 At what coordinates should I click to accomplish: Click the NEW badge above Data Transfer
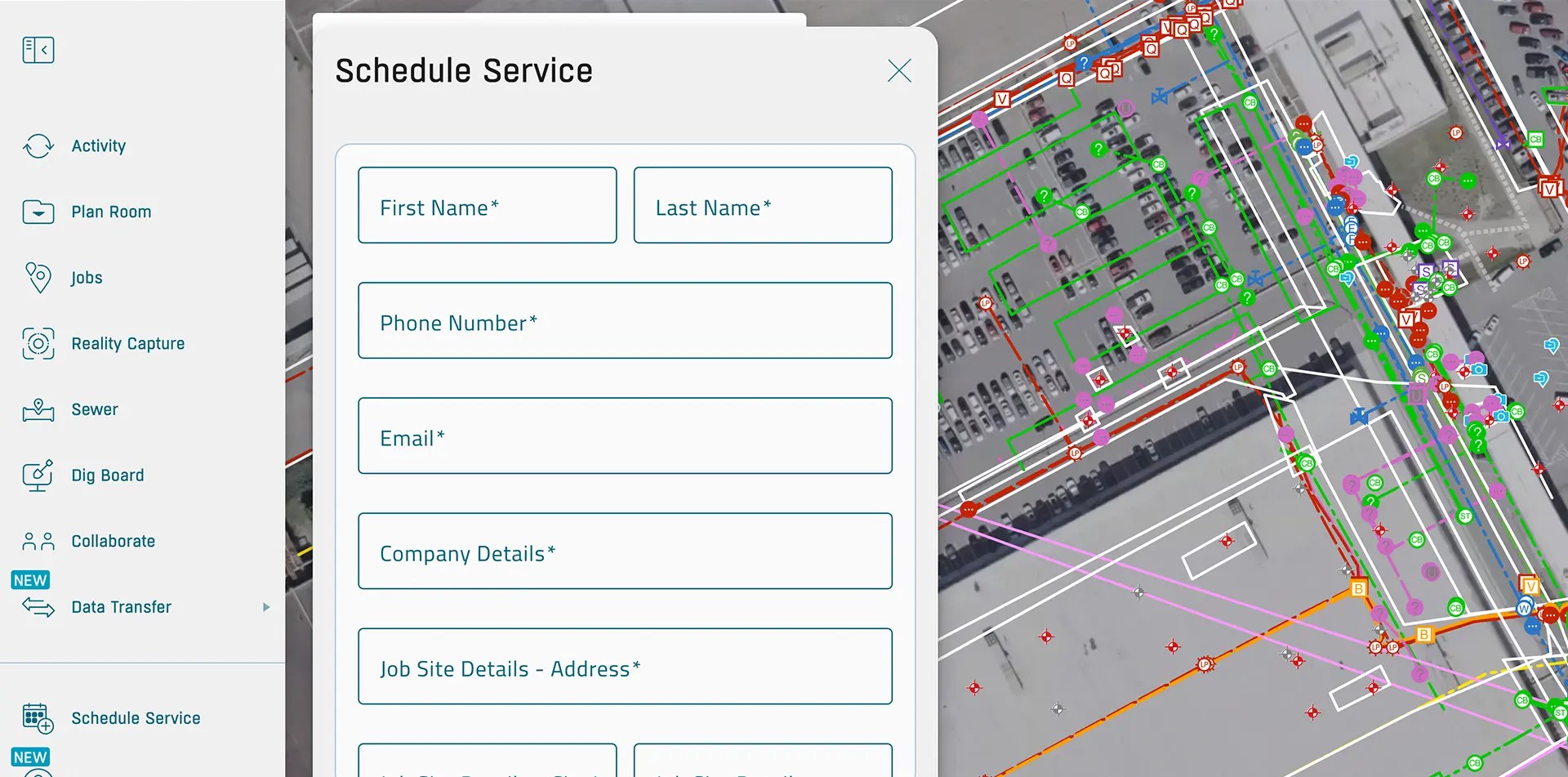tap(30, 580)
